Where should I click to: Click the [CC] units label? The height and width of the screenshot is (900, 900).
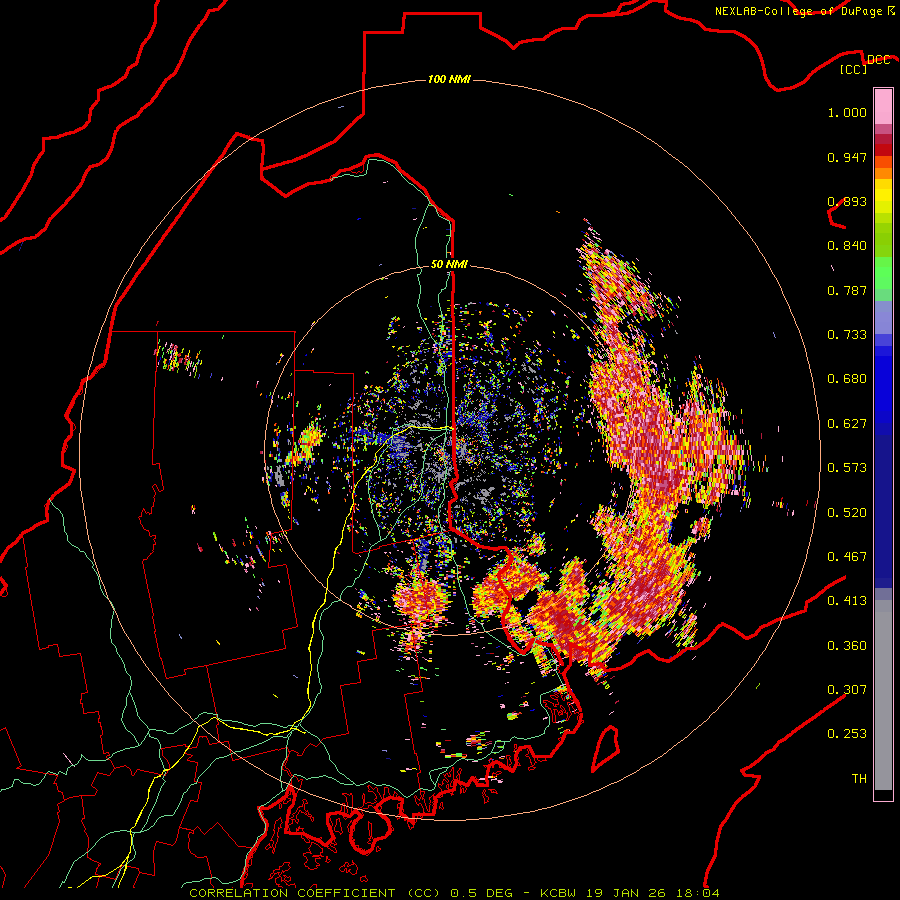854,69
